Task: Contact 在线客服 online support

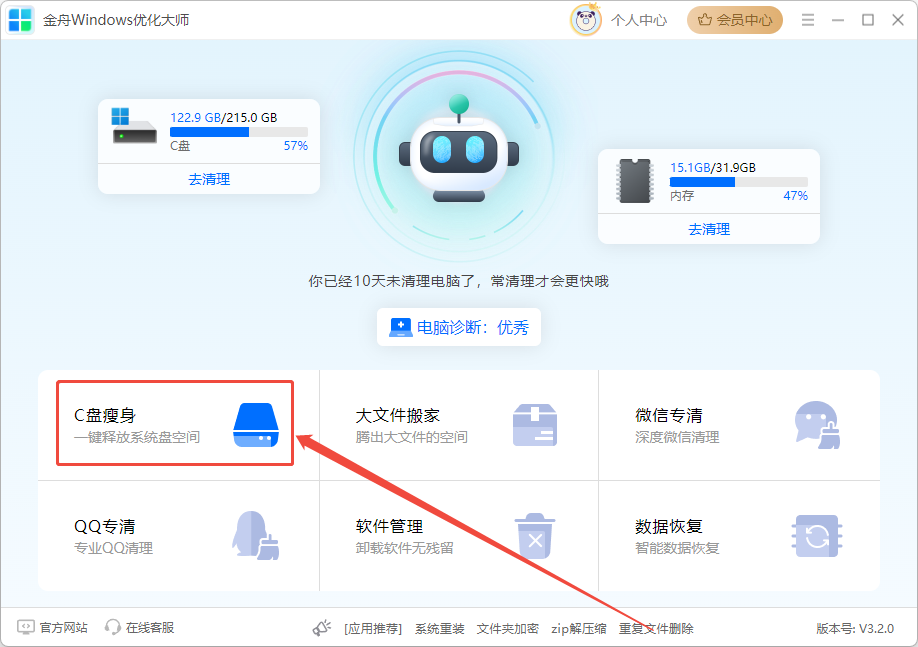Action: pyautogui.click(x=140, y=627)
